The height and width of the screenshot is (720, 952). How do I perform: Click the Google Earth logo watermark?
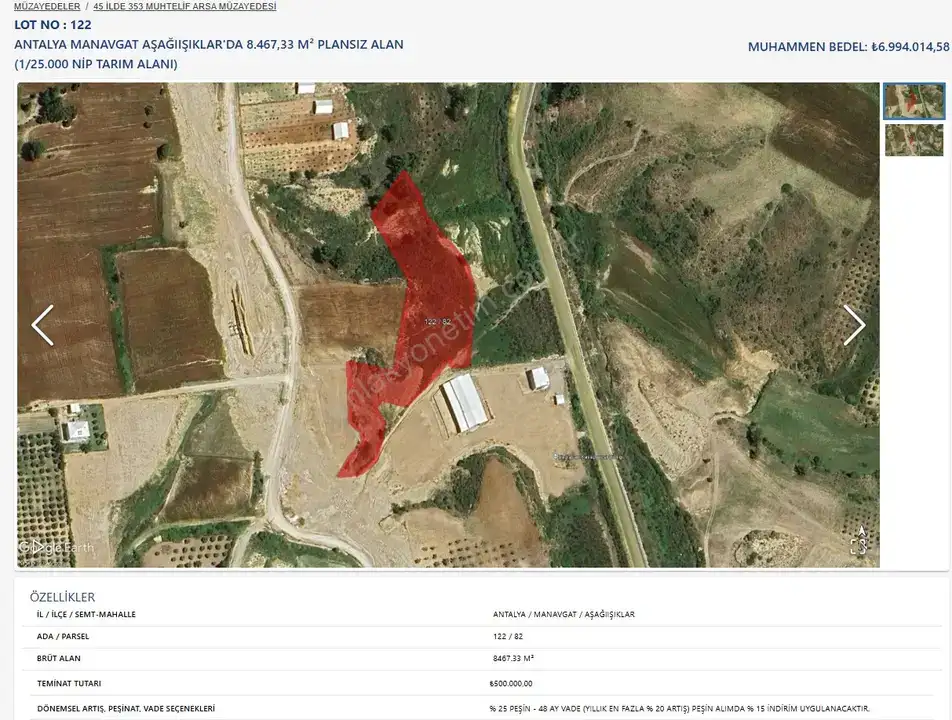point(55,547)
